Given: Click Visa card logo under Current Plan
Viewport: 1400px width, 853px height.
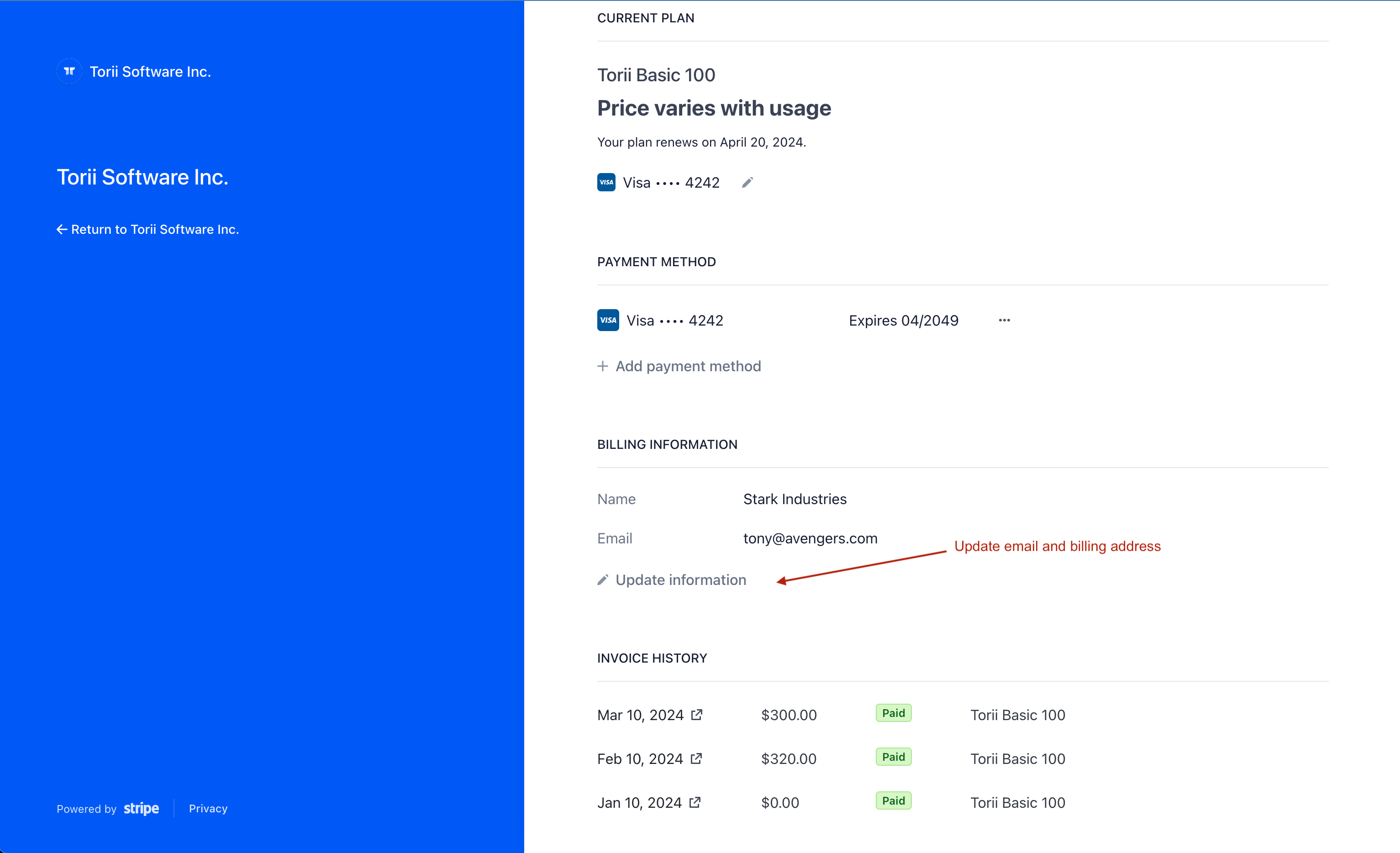Looking at the screenshot, I should (606, 182).
